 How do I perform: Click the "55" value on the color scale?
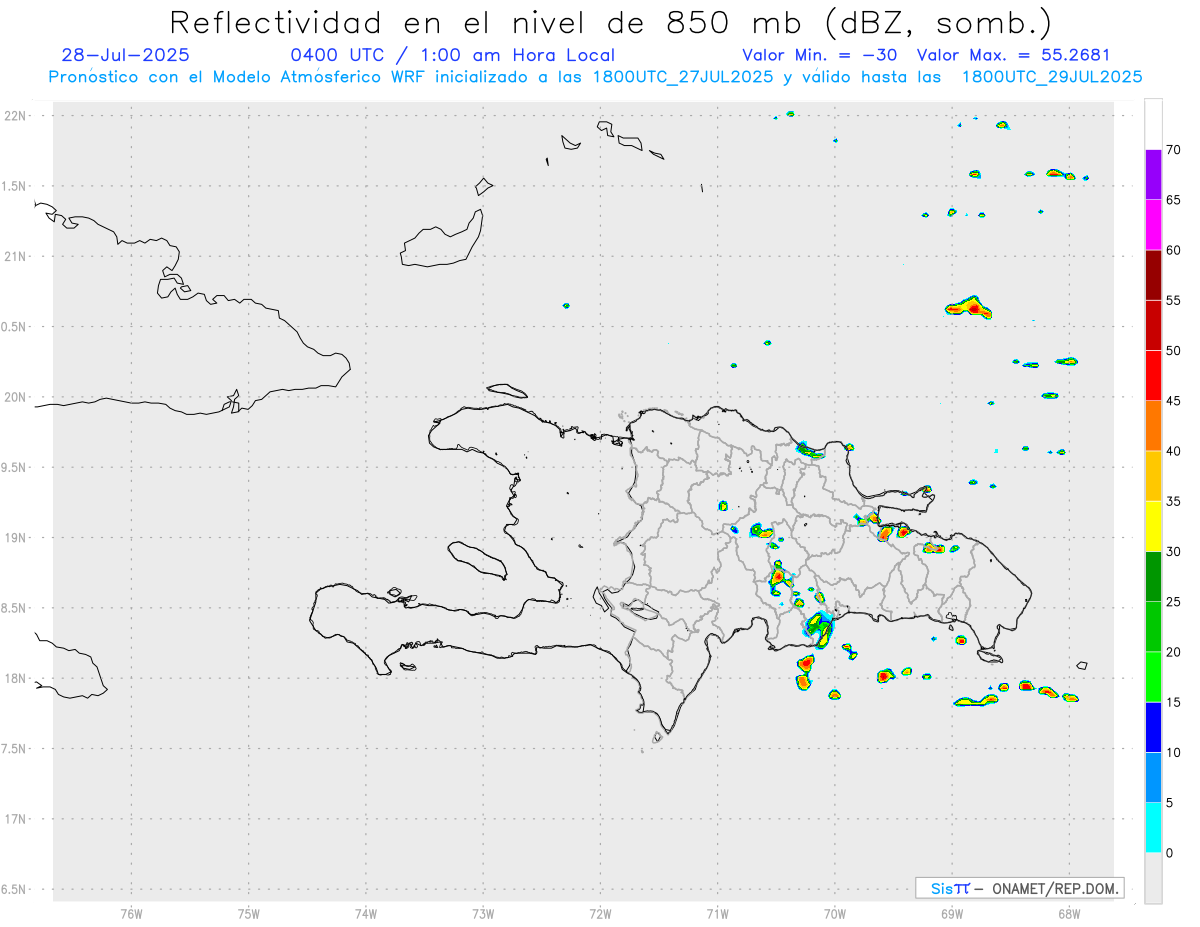(x=1174, y=300)
